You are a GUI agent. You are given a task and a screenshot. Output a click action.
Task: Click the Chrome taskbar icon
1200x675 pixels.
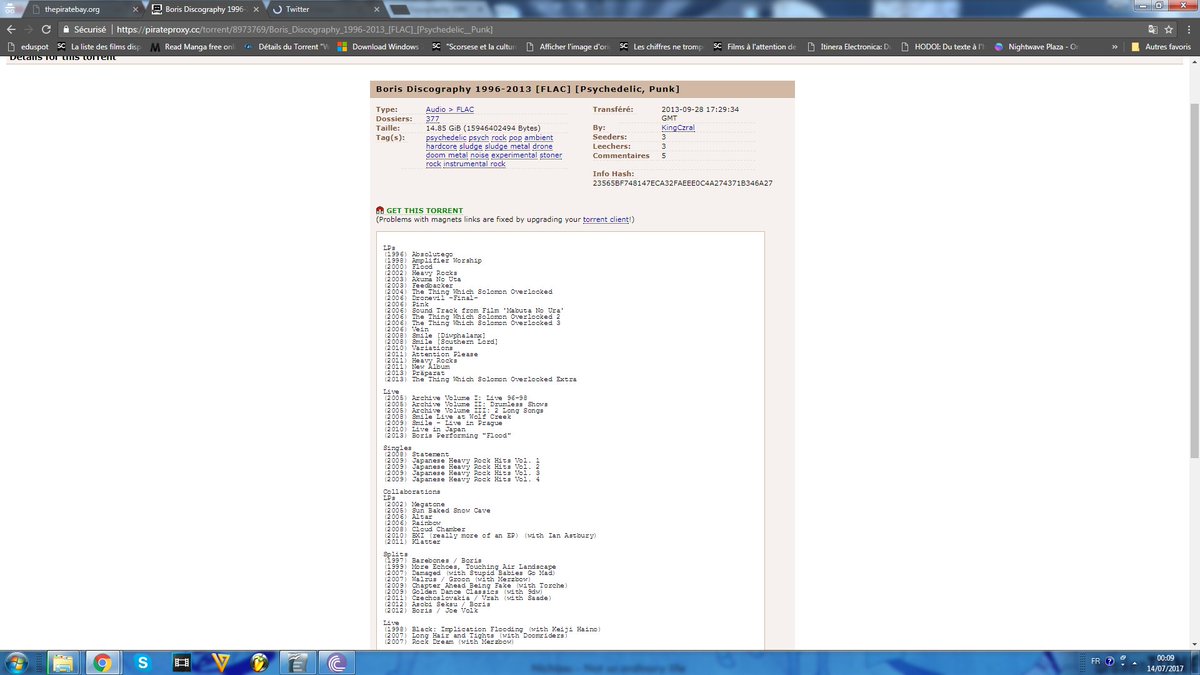pyautogui.click(x=102, y=662)
